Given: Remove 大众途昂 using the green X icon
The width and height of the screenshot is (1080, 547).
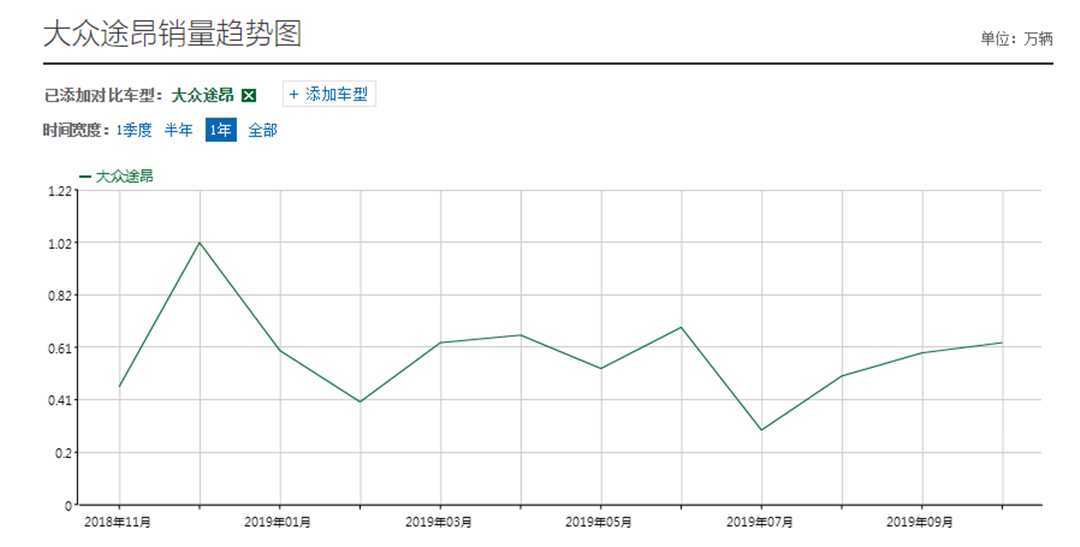Looking at the screenshot, I should coord(249,96).
